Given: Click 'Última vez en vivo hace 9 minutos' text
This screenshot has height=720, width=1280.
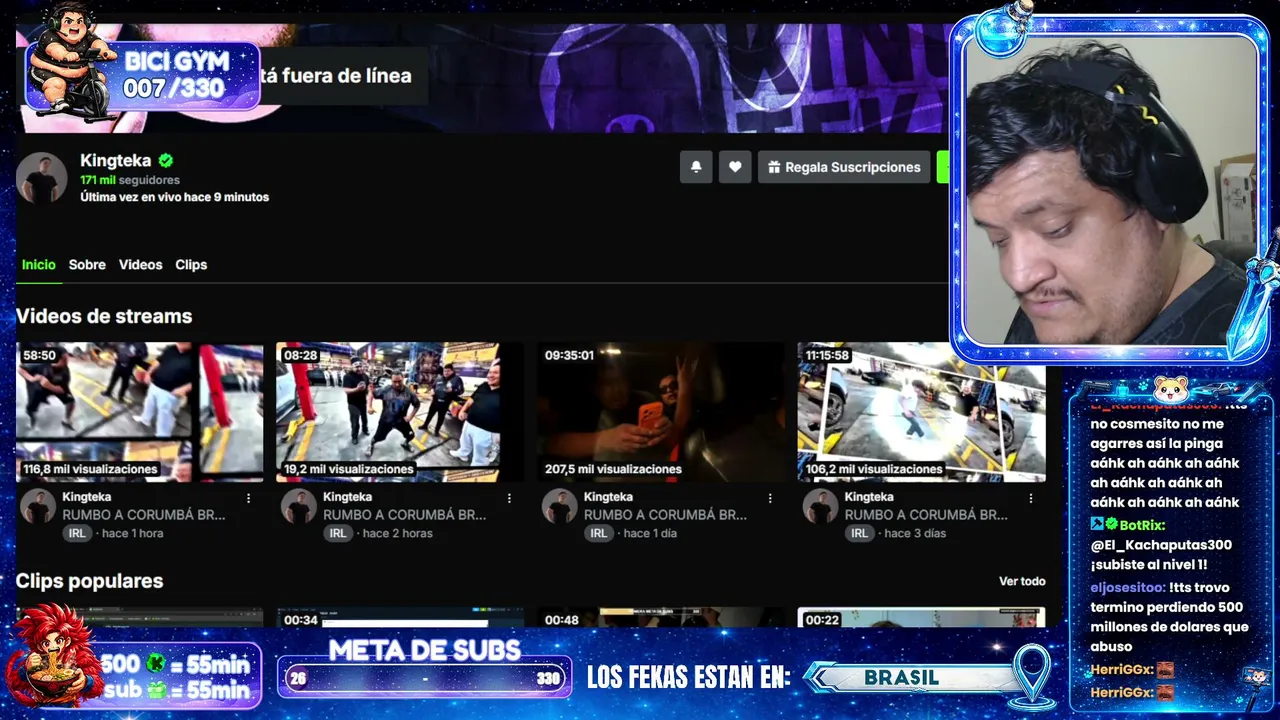Looking at the screenshot, I should (174, 197).
